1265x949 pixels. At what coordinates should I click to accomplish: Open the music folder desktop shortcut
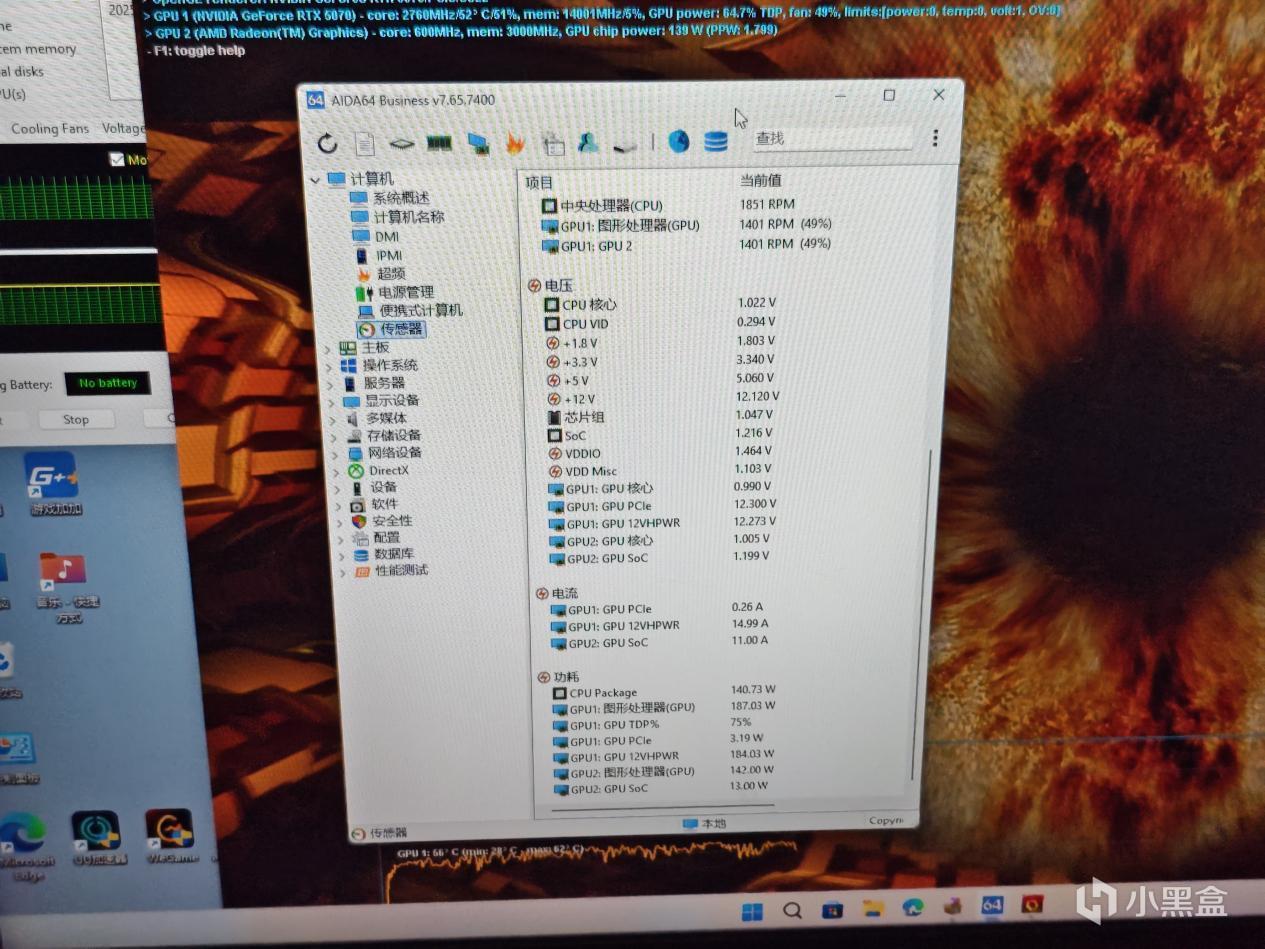[x=65, y=588]
